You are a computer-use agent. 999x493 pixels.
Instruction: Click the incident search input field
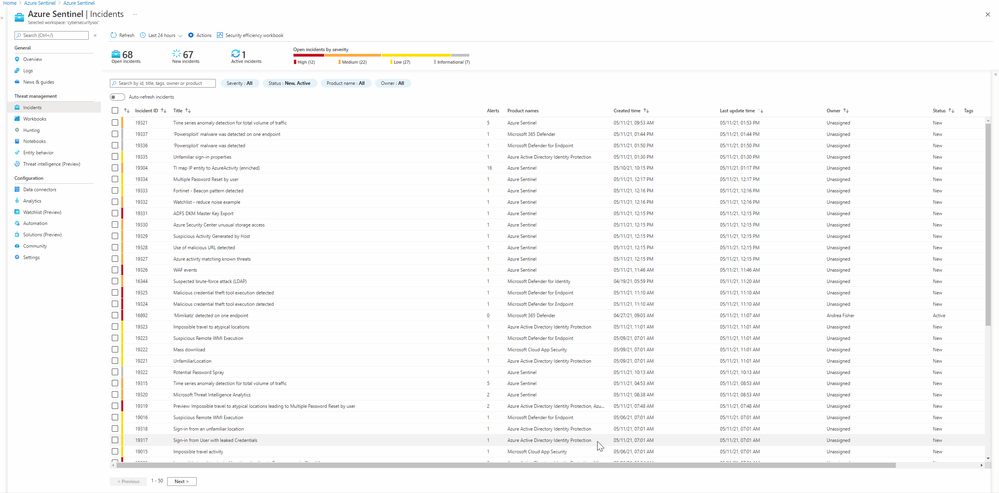pyautogui.click(x=162, y=83)
